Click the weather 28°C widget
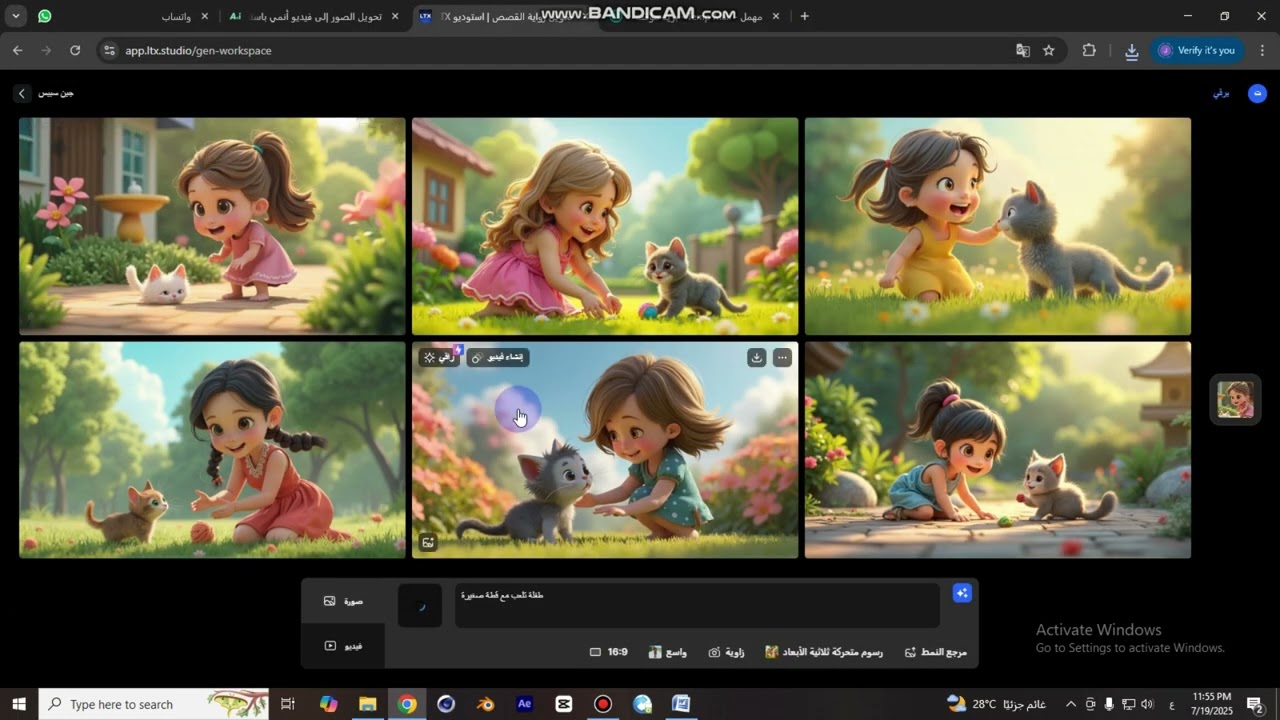The width and height of the screenshot is (1280, 720). point(995,704)
